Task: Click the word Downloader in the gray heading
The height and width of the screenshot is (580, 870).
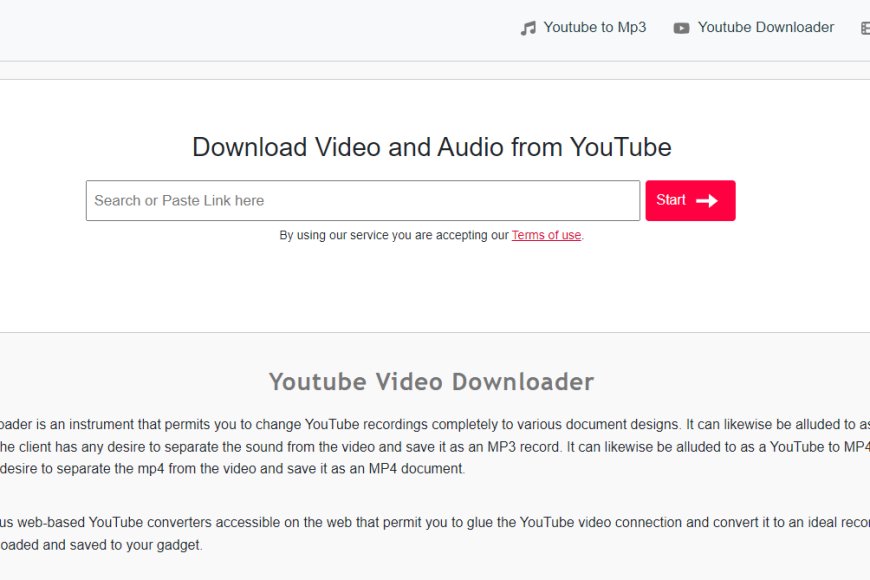Action: click(x=523, y=382)
